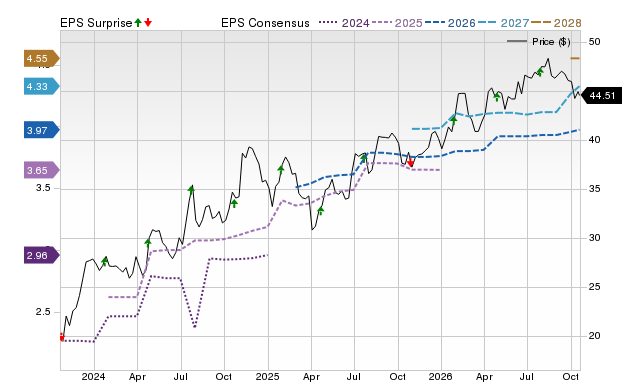Click green surprise arrow just after October 2024
The height and width of the screenshot is (382, 640).
point(234,203)
